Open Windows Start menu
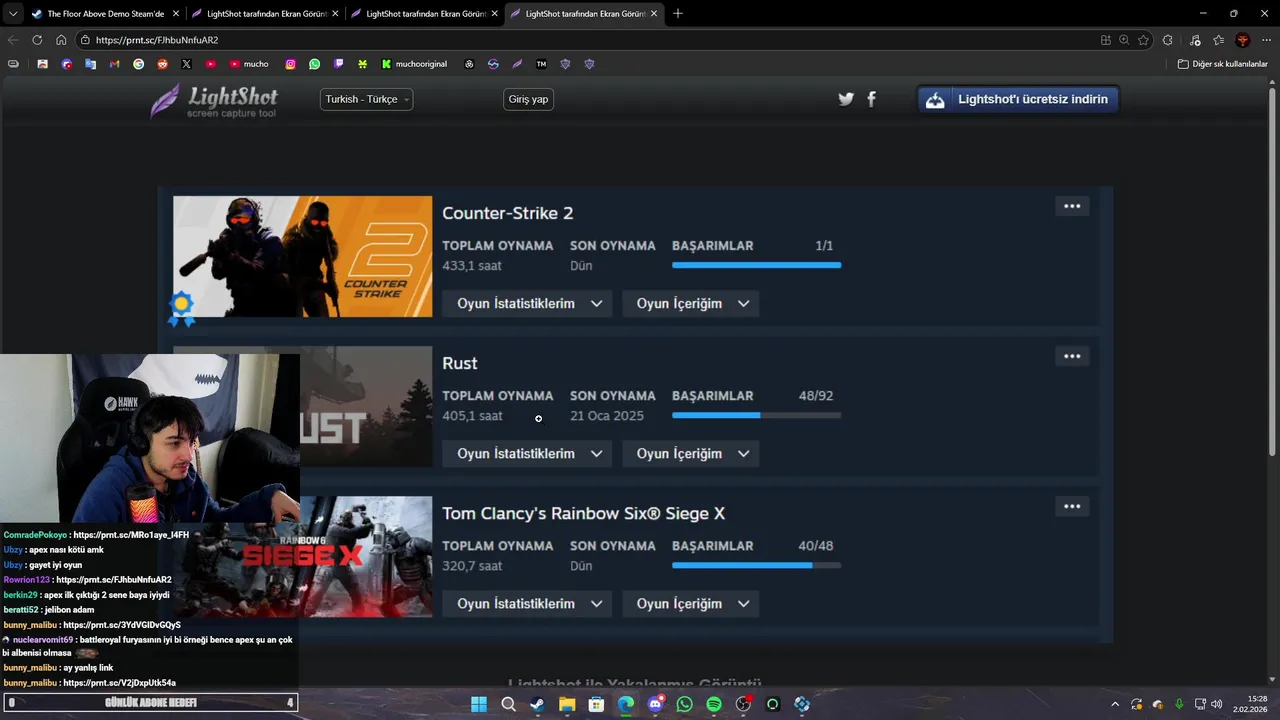1280x720 pixels. point(478,704)
